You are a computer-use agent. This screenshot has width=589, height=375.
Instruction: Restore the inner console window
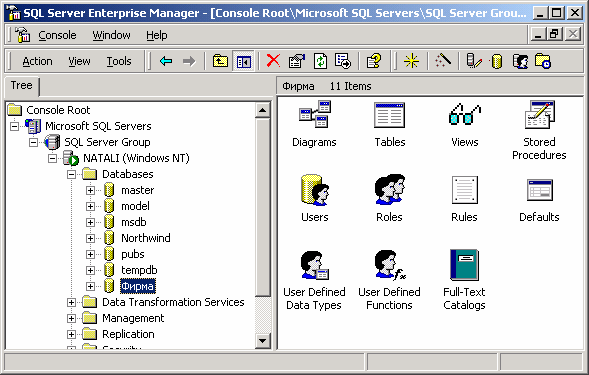555,35
